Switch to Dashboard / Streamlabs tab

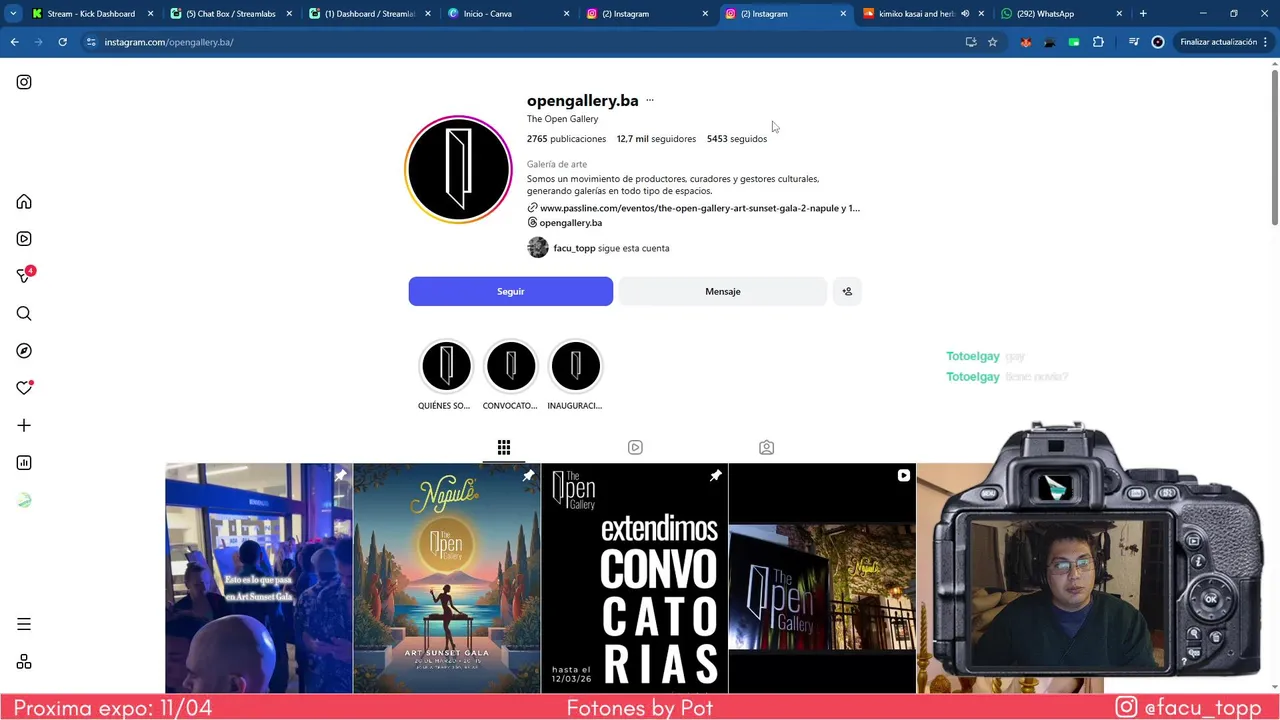[369, 14]
